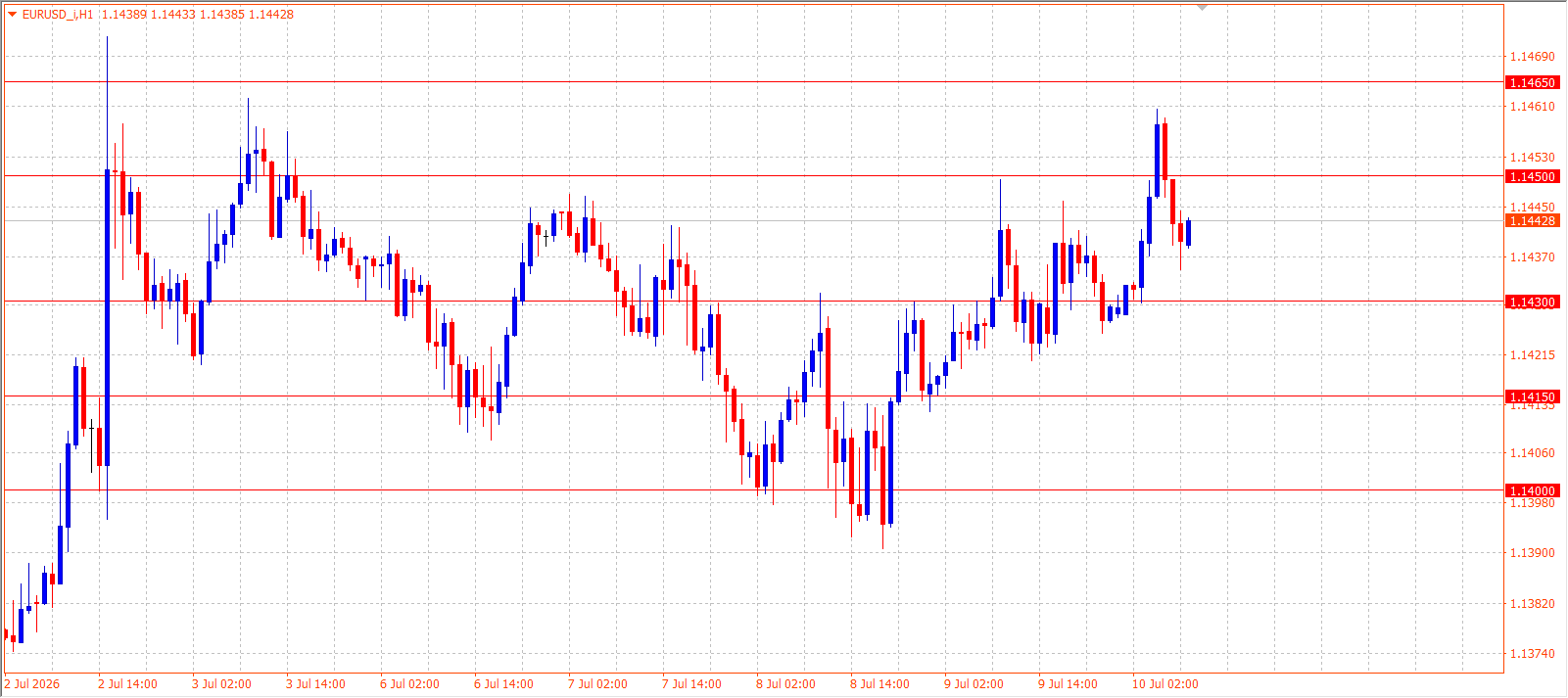1568x698 pixels.
Task: Click the 1.13820 price scale value
Action: [1533, 603]
